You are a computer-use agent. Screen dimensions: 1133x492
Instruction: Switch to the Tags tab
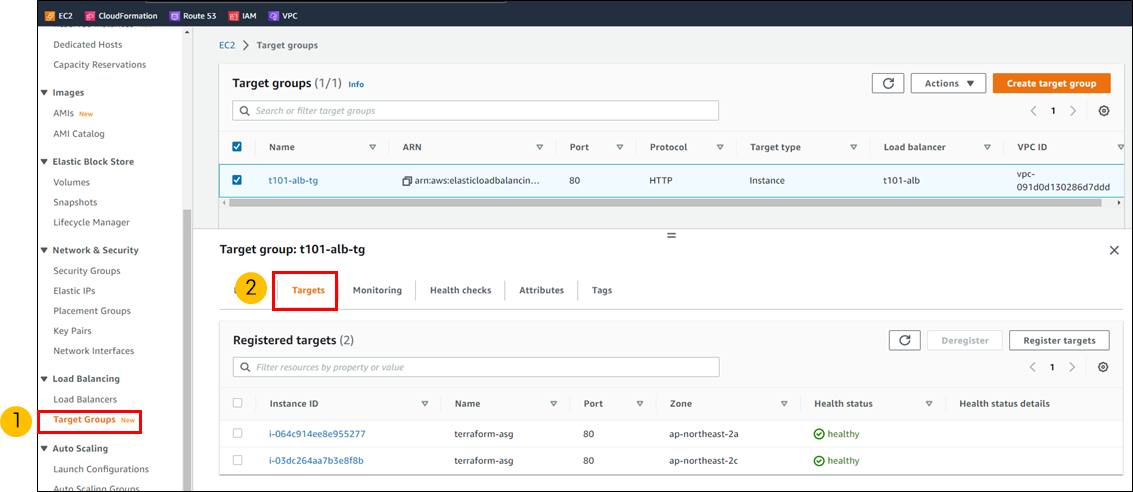point(602,290)
